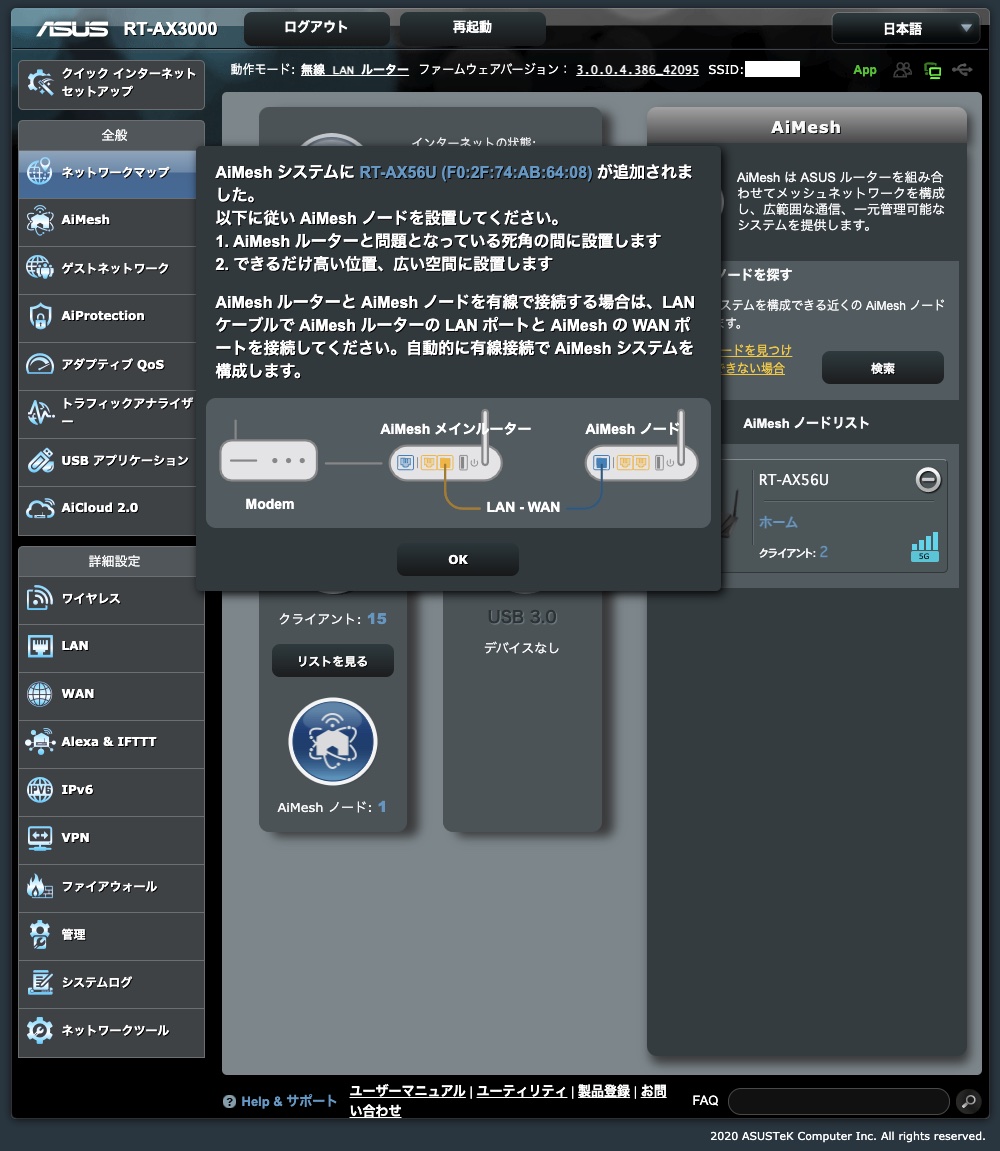Click the ASUS logo in header

click(x=72, y=29)
